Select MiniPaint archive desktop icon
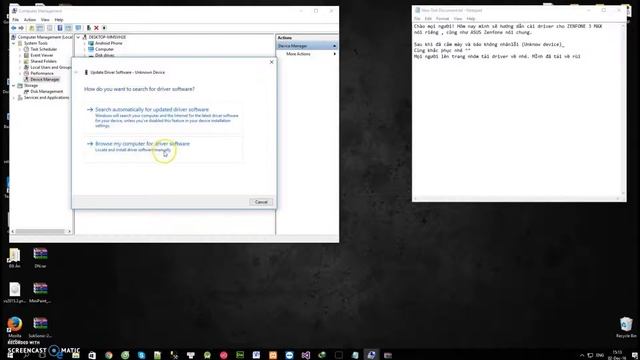640x360 pixels. click(x=40, y=292)
